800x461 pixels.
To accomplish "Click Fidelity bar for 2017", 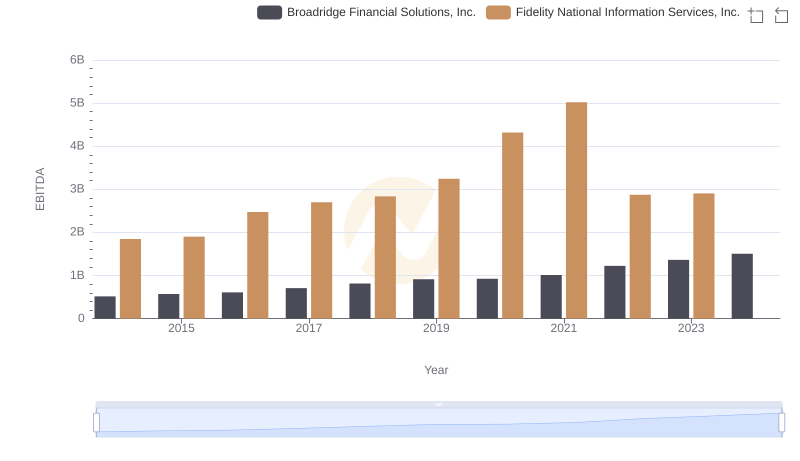I will point(321,260).
